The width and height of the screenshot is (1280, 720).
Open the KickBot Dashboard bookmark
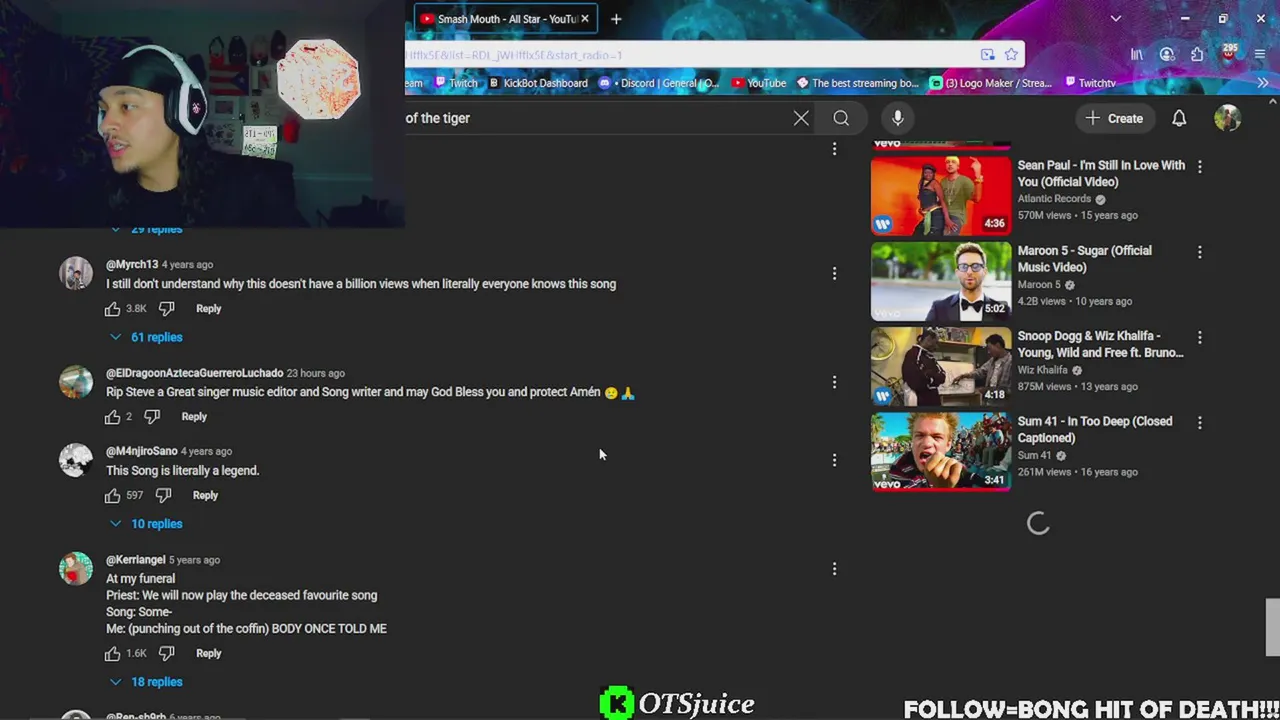tap(538, 83)
